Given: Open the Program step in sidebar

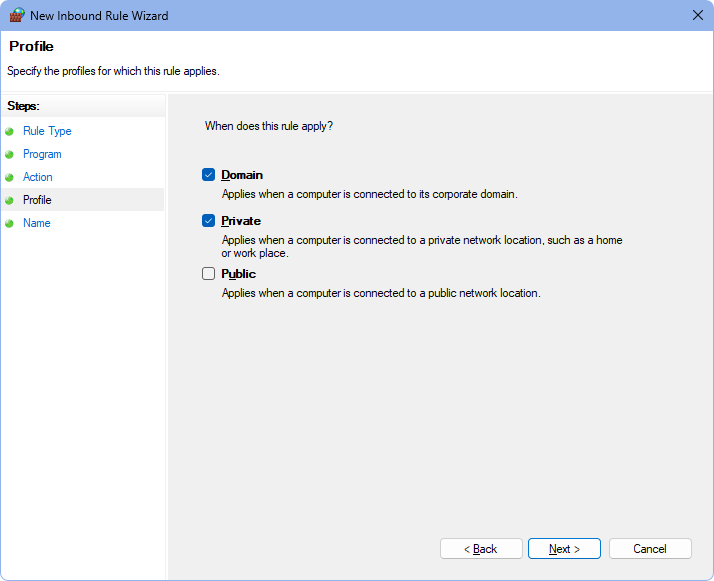Looking at the screenshot, I should coord(42,154).
